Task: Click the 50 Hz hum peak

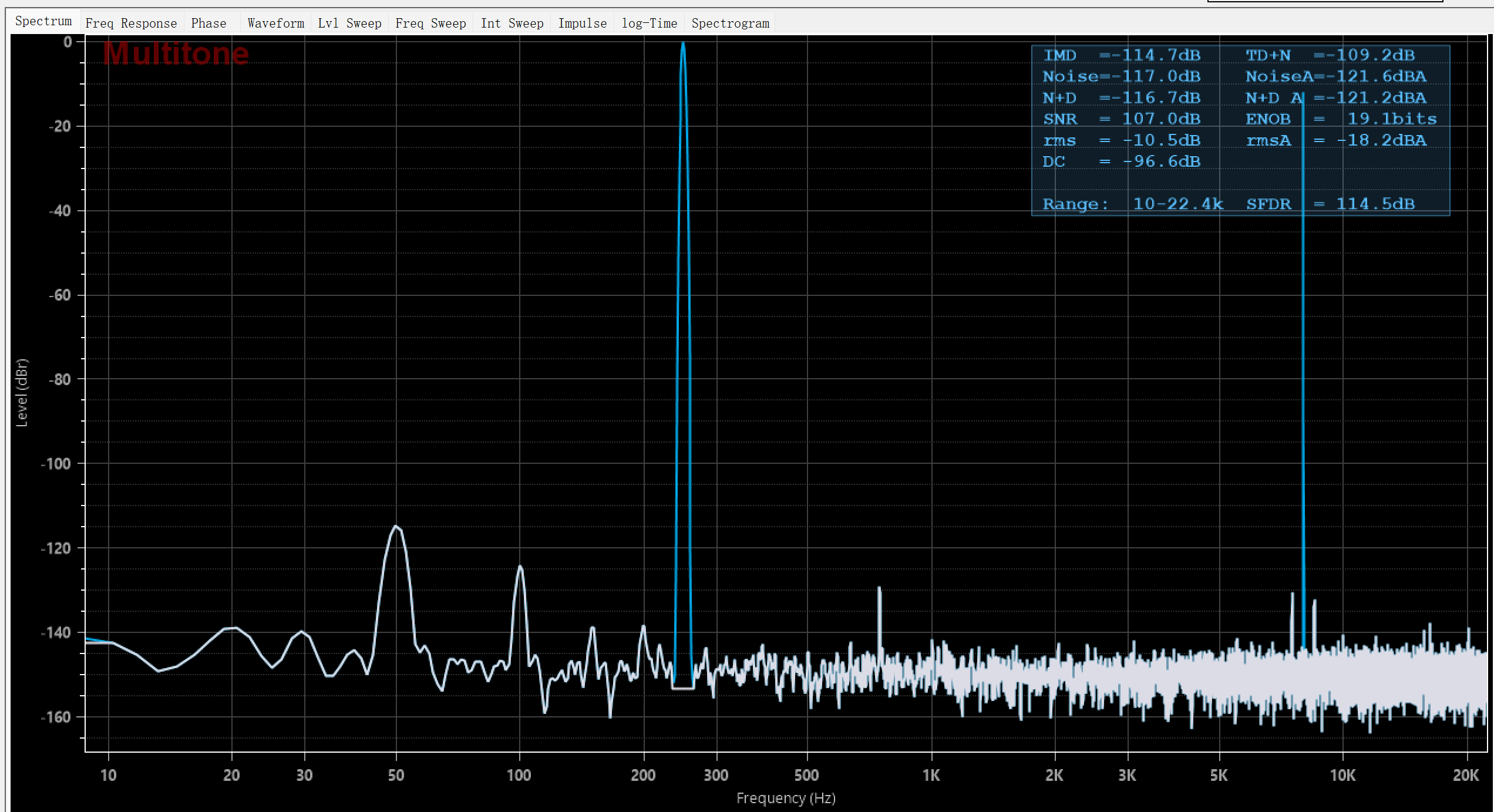Action: coord(396,527)
